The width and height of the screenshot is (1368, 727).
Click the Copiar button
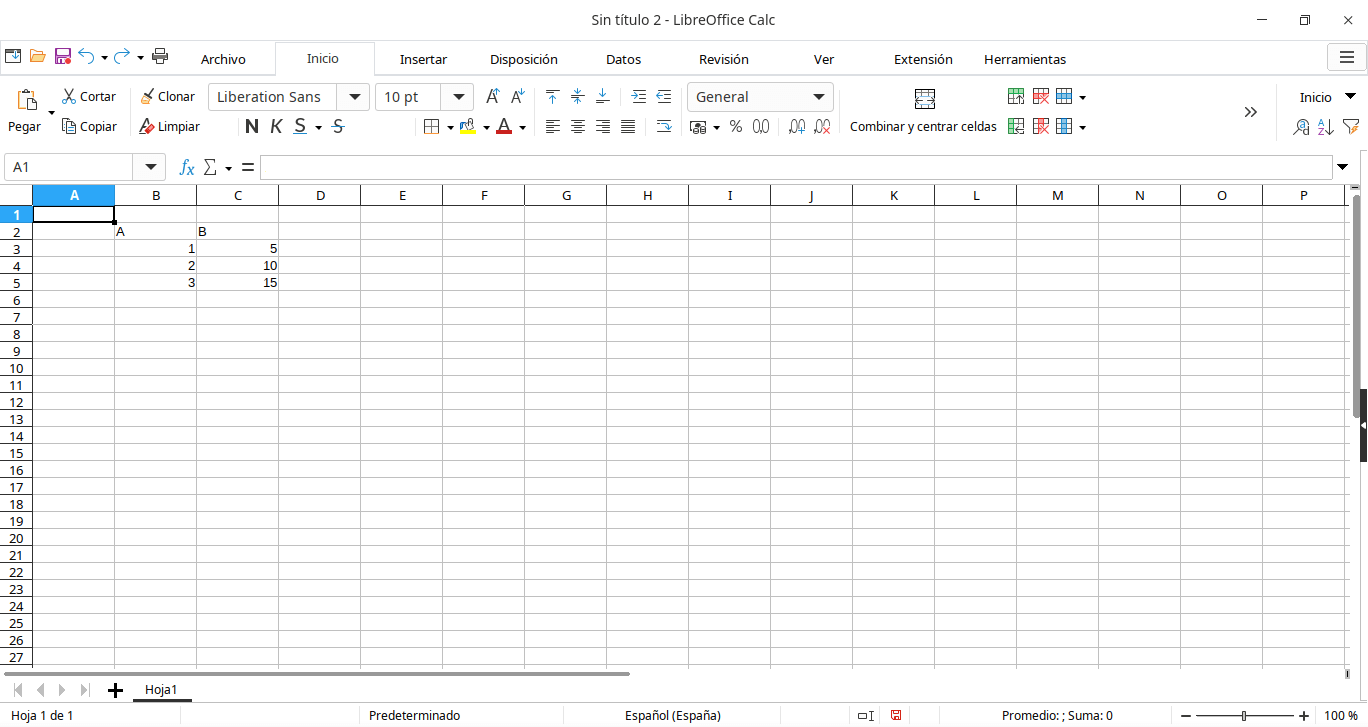click(88, 127)
